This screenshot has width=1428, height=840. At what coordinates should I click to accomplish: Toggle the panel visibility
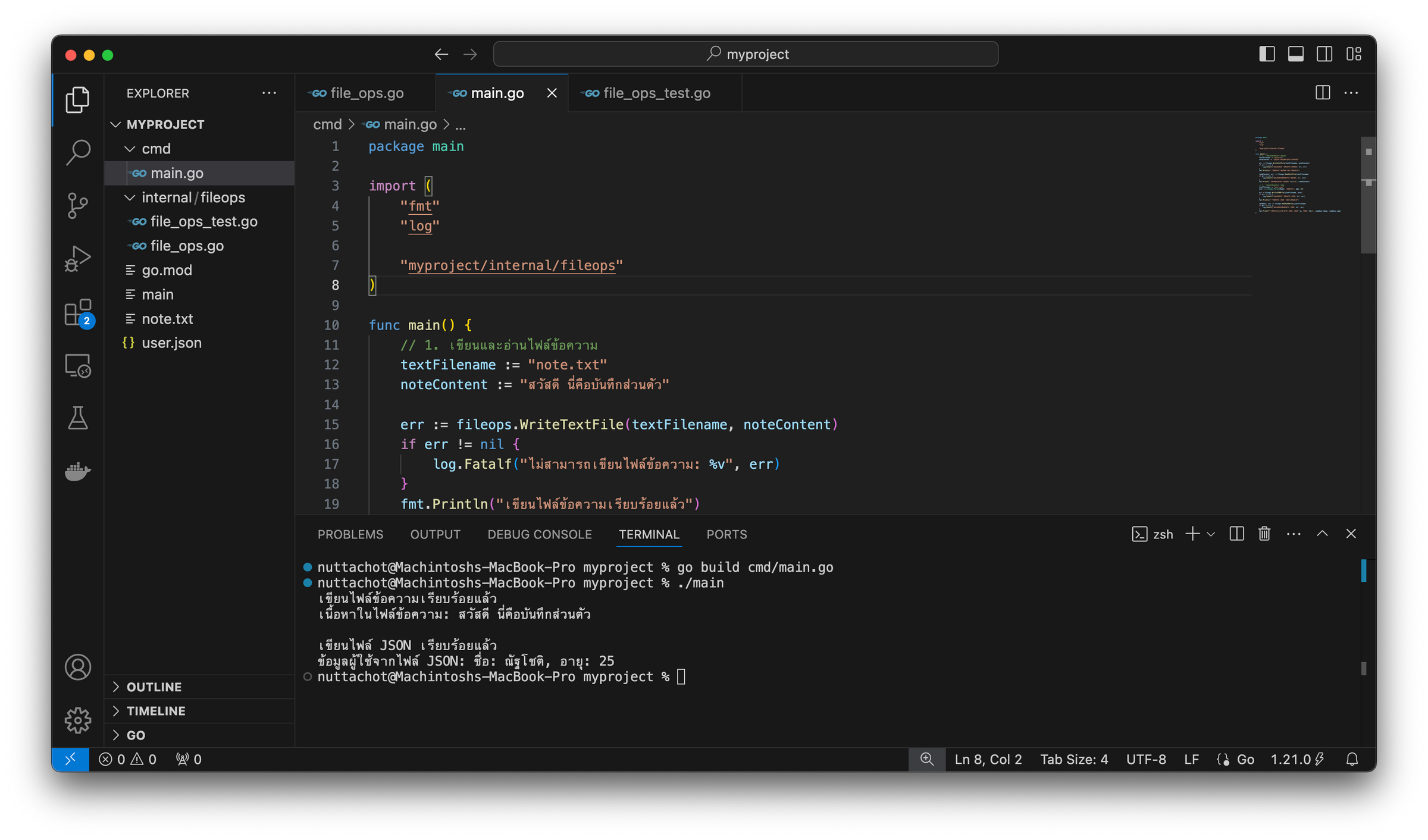click(1295, 54)
